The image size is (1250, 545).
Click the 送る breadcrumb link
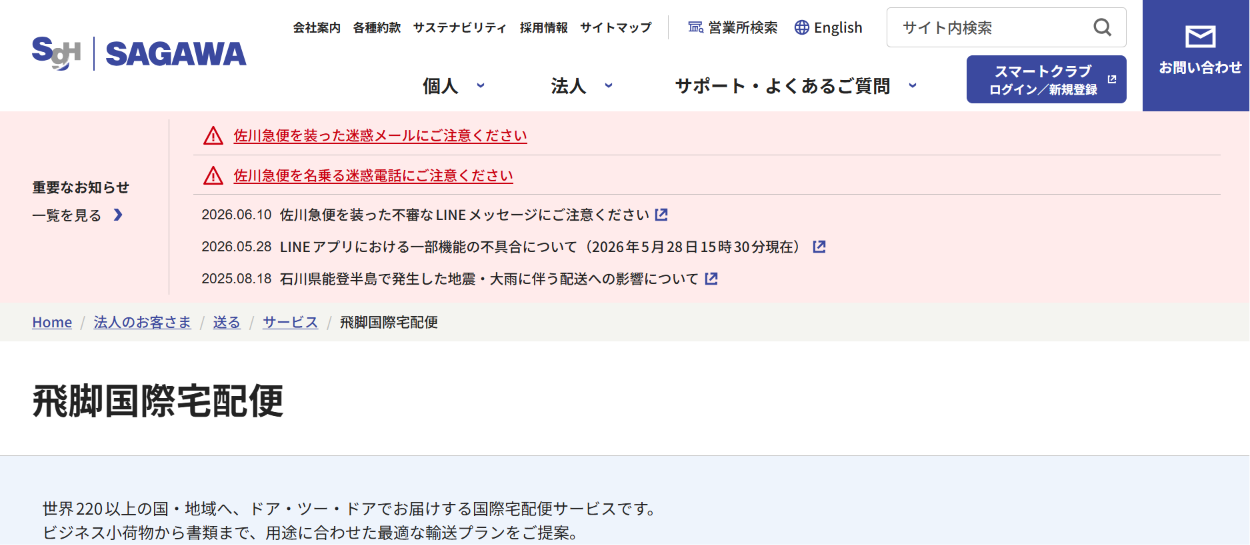(x=227, y=322)
